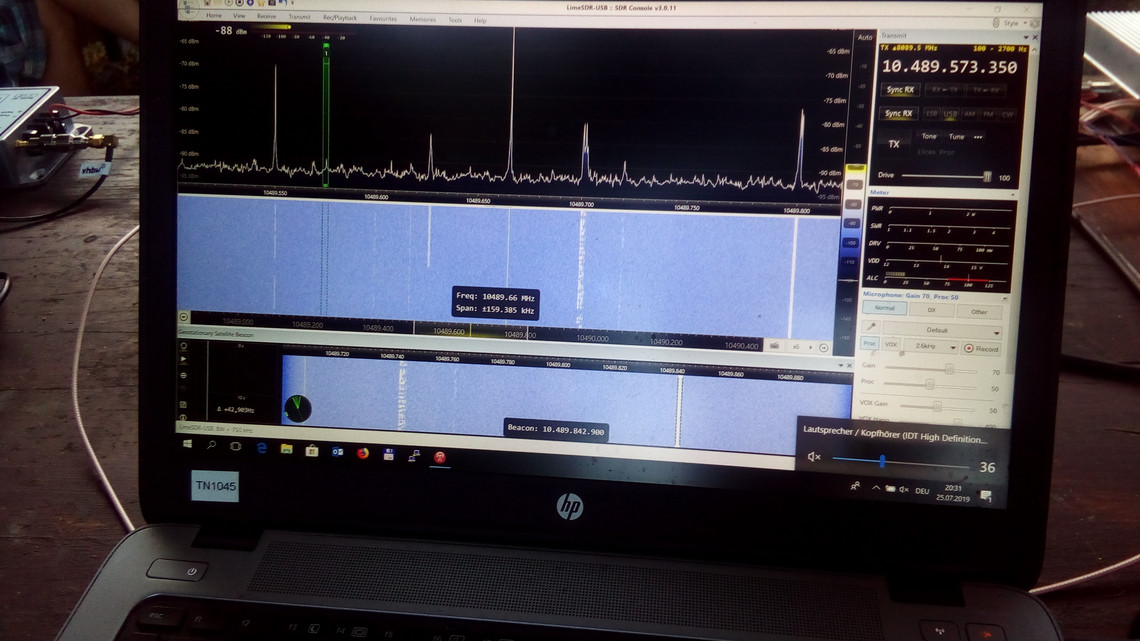Unmute the speaker in volume flyout
The image size is (1140, 641).
click(x=814, y=456)
